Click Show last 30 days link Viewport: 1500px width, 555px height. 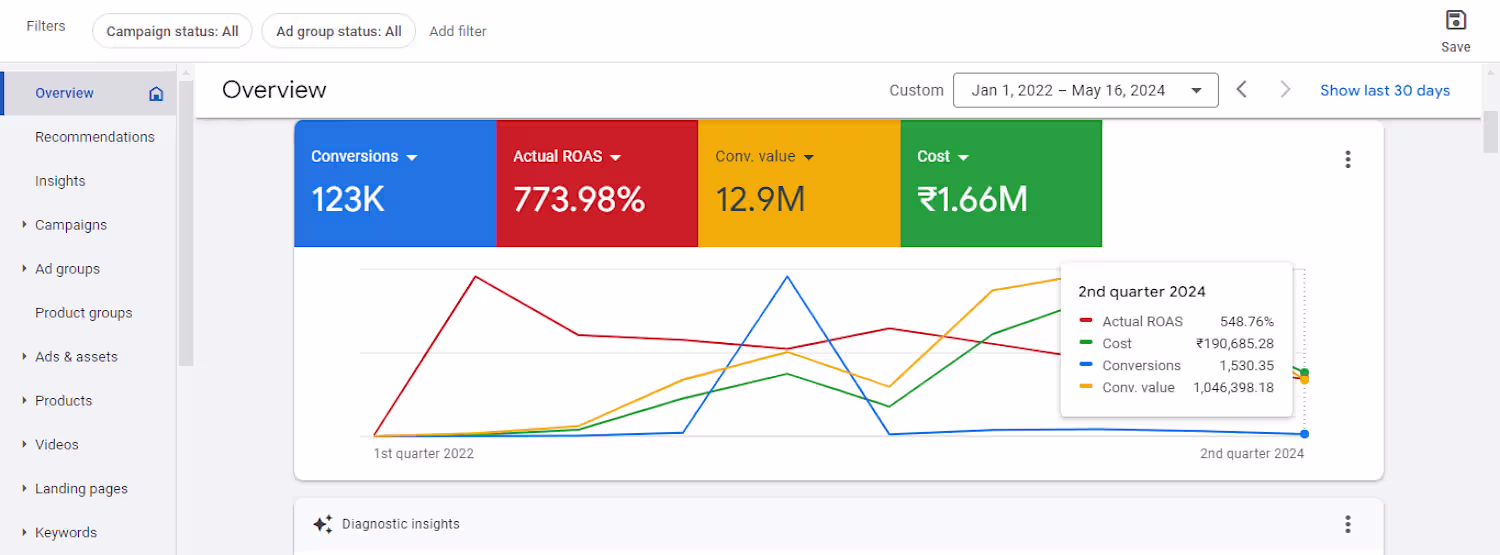coord(1385,90)
